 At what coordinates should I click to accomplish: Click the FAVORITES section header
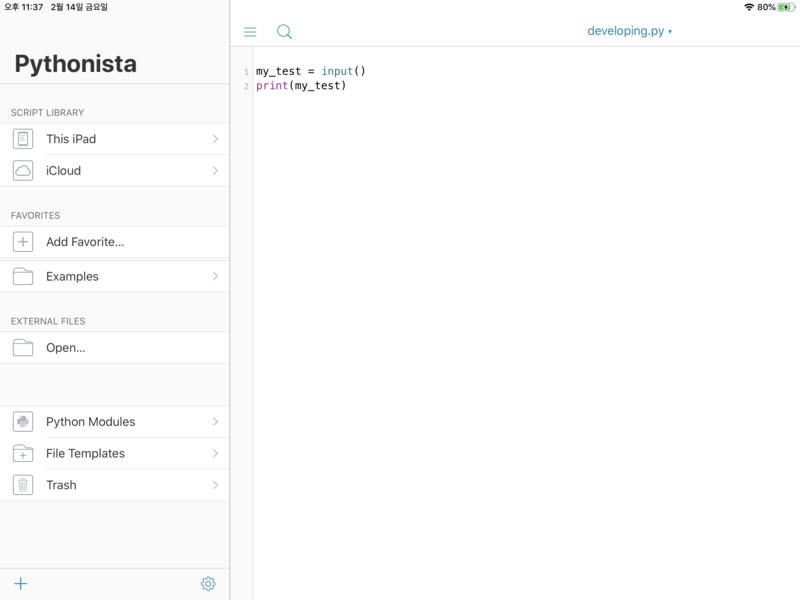point(36,216)
